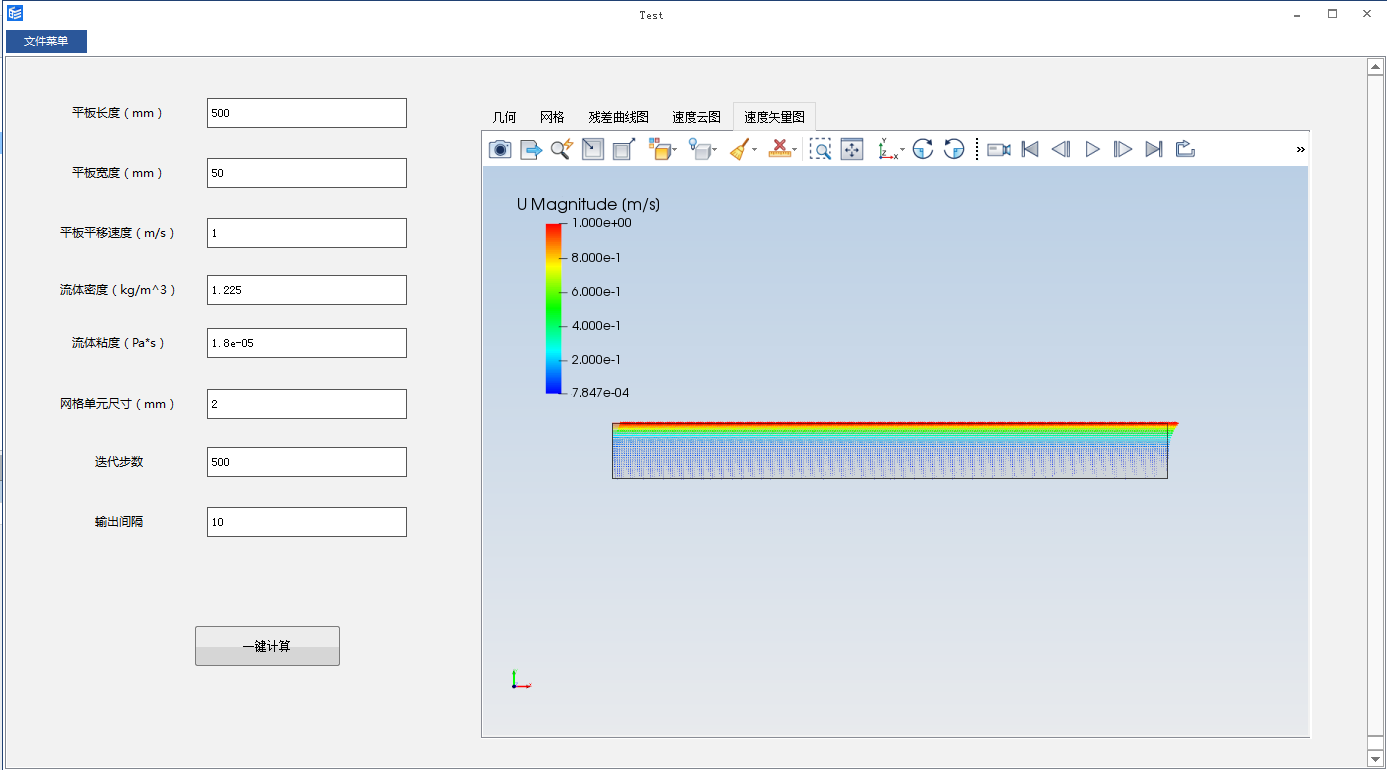This screenshot has height=770, width=1387.
Task: Open the XYZ axes icon dropdown arrow
Action: 903,150
